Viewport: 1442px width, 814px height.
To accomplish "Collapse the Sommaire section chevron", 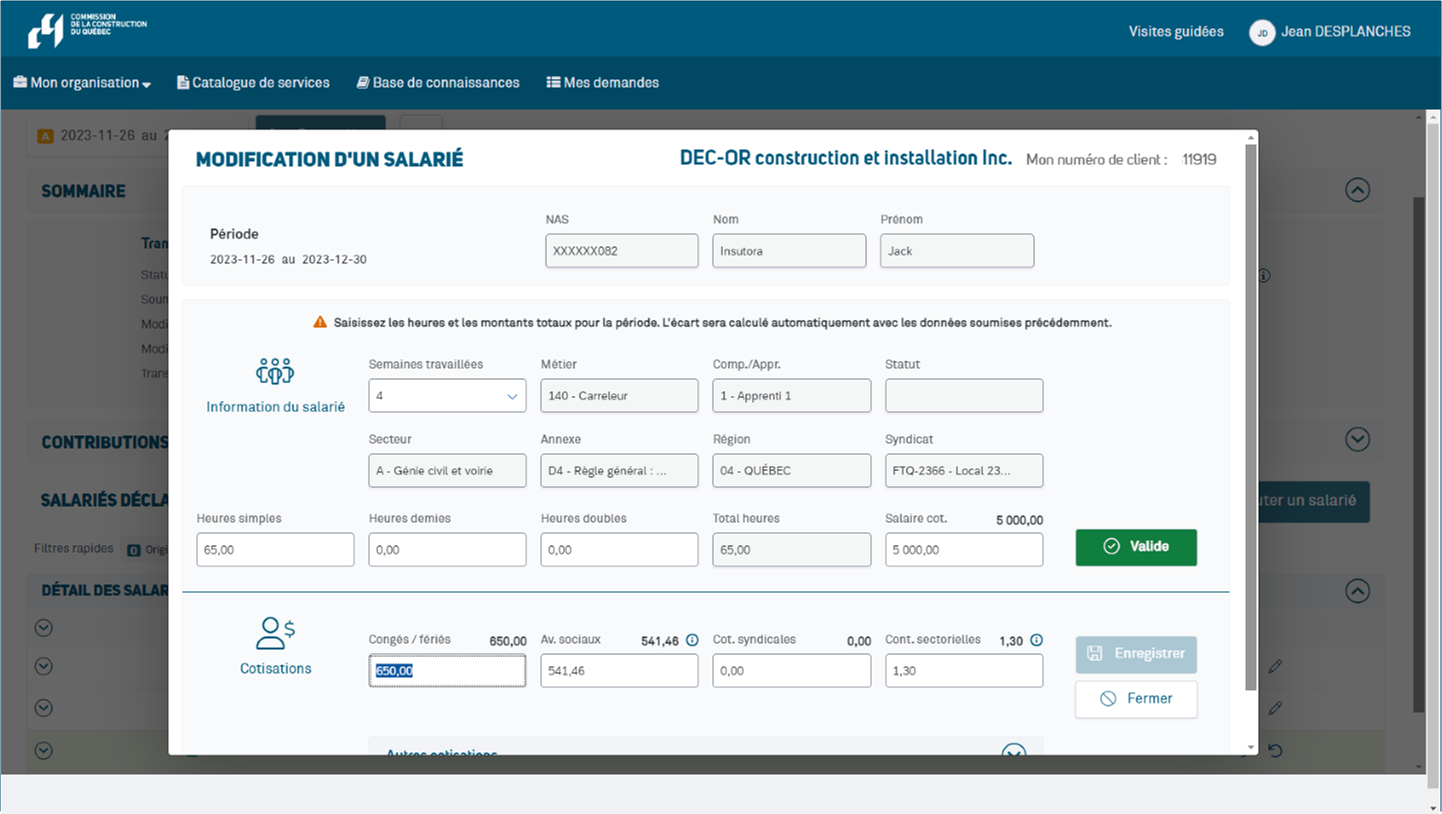I will (1357, 190).
